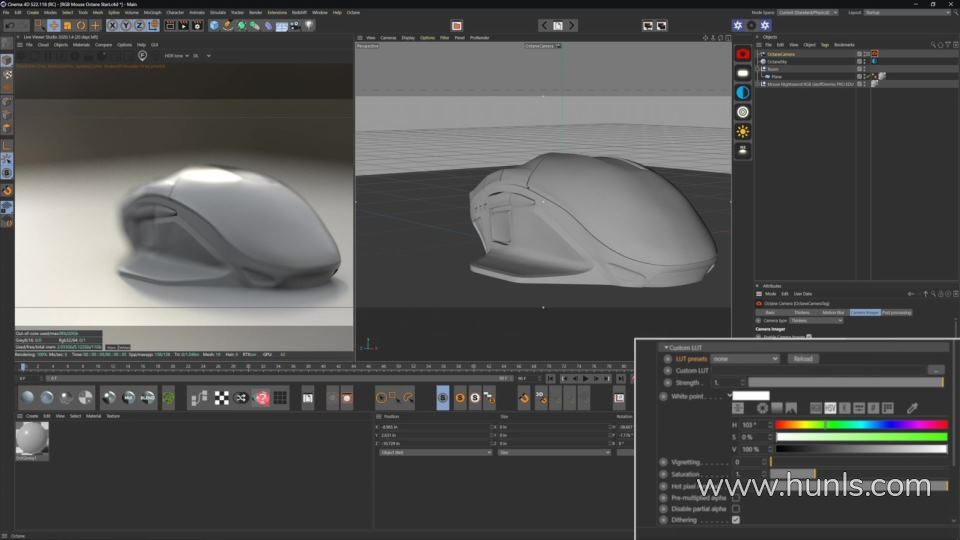Click the HSV color mode icon
Image resolution: width=960 pixels, height=540 pixels.
[830, 408]
